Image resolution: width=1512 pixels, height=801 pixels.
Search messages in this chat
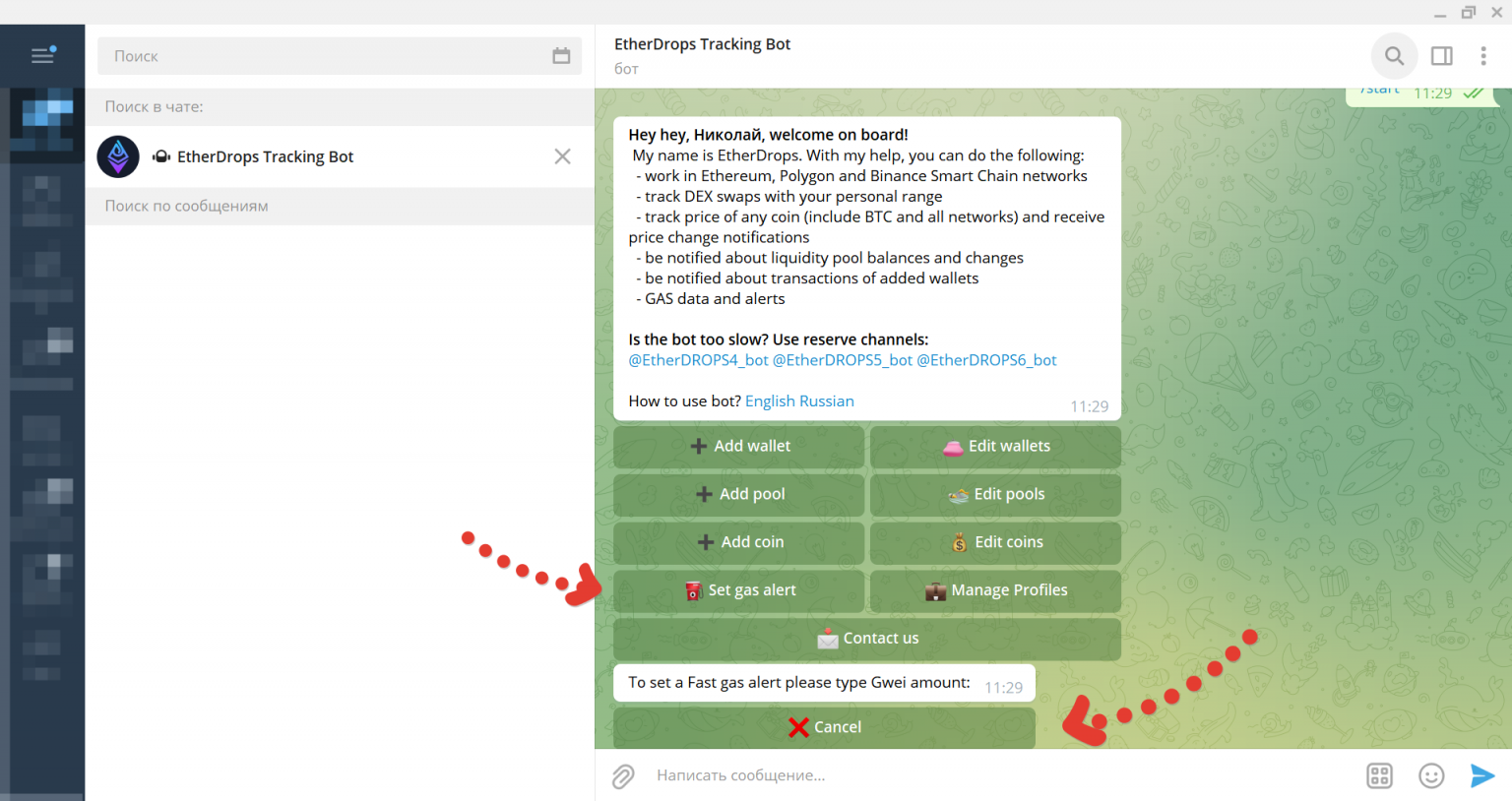pyautogui.click(x=1394, y=56)
